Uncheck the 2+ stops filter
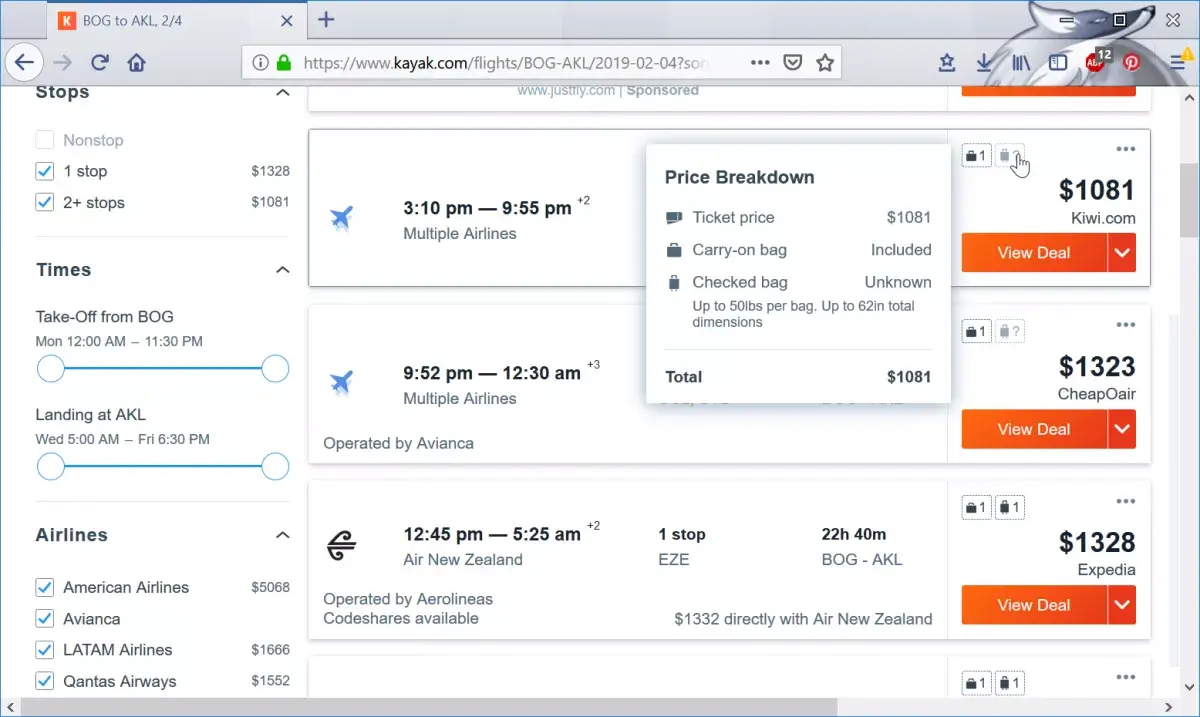The image size is (1200, 717). (x=44, y=202)
